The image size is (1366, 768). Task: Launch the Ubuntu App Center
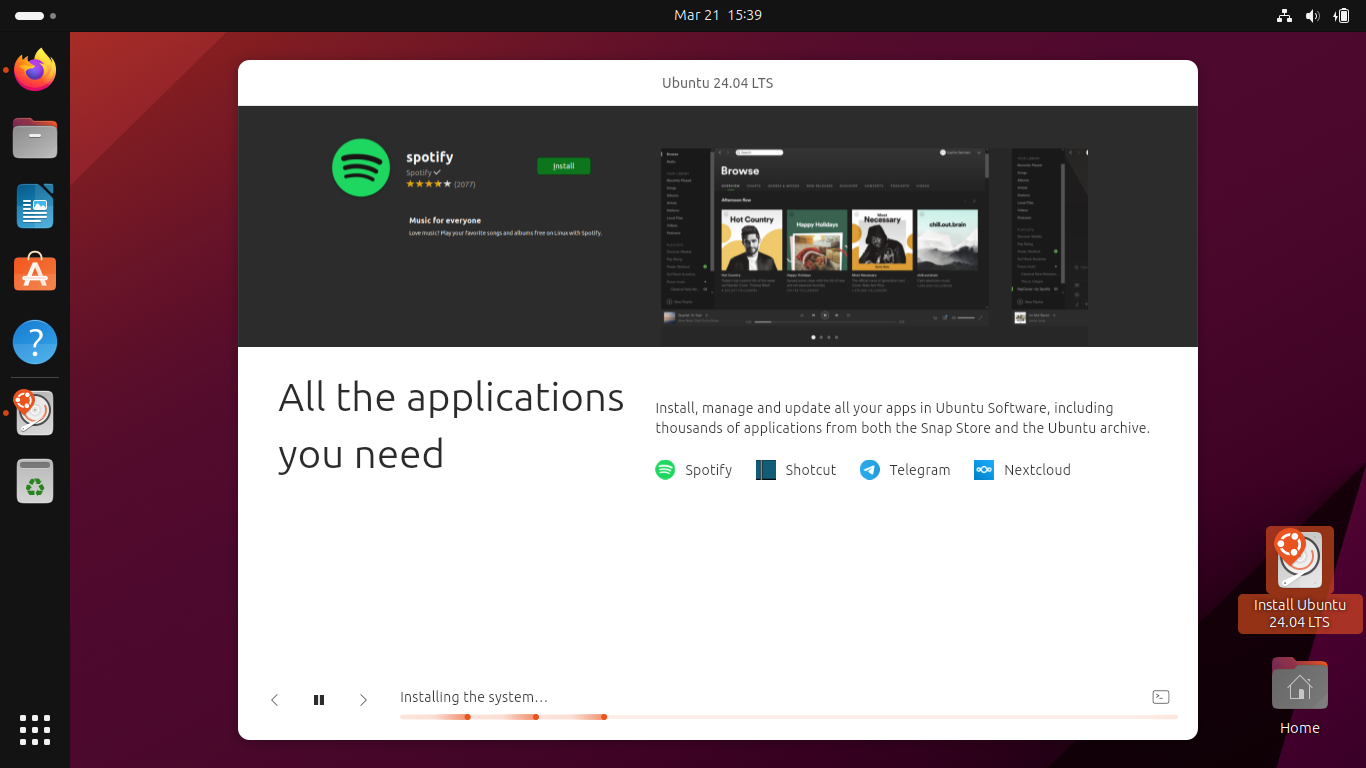tap(34, 272)
